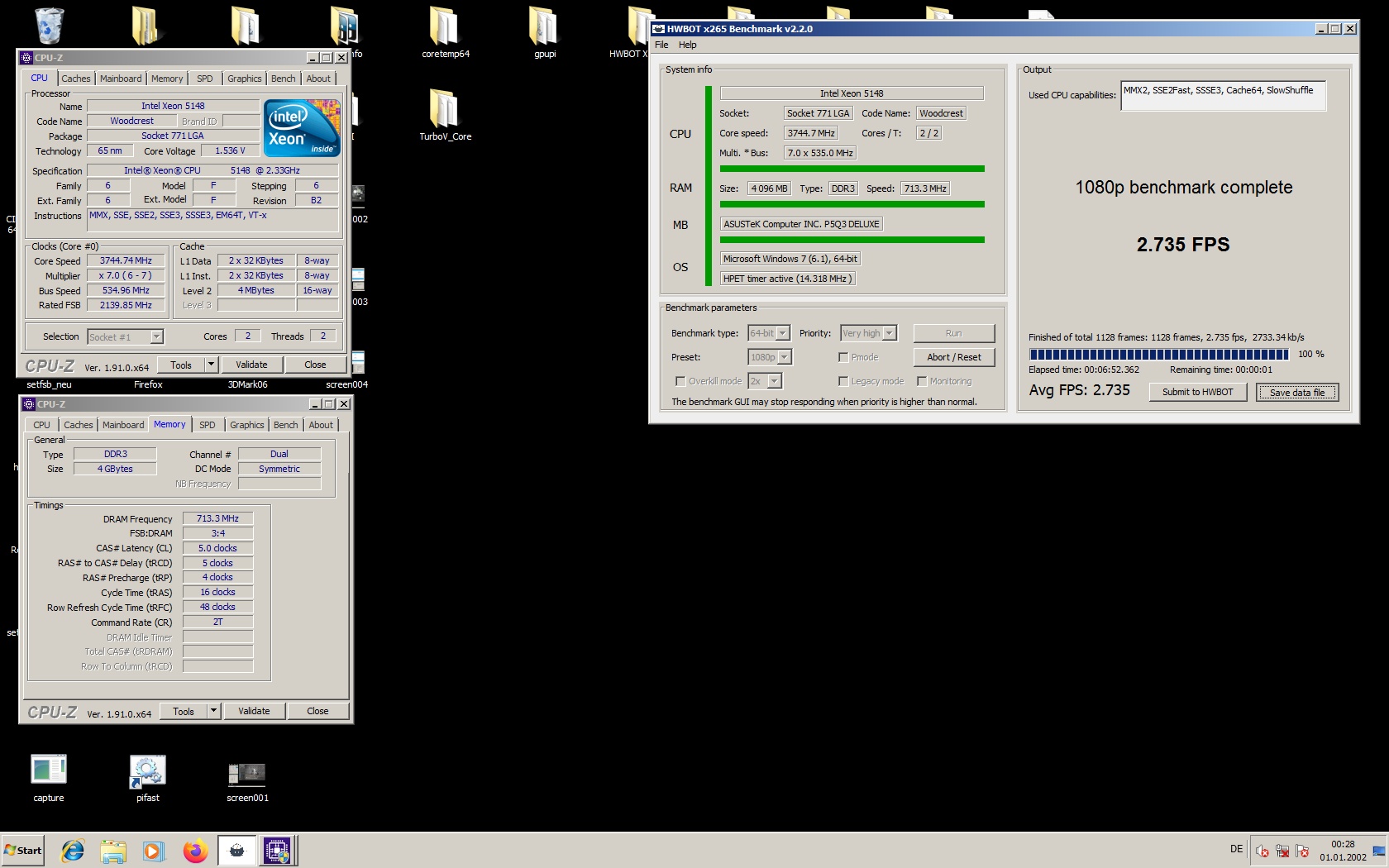The image size is (1389, 868).
Task: Click the first system tray alert icon
Action: pos(1263,851)
